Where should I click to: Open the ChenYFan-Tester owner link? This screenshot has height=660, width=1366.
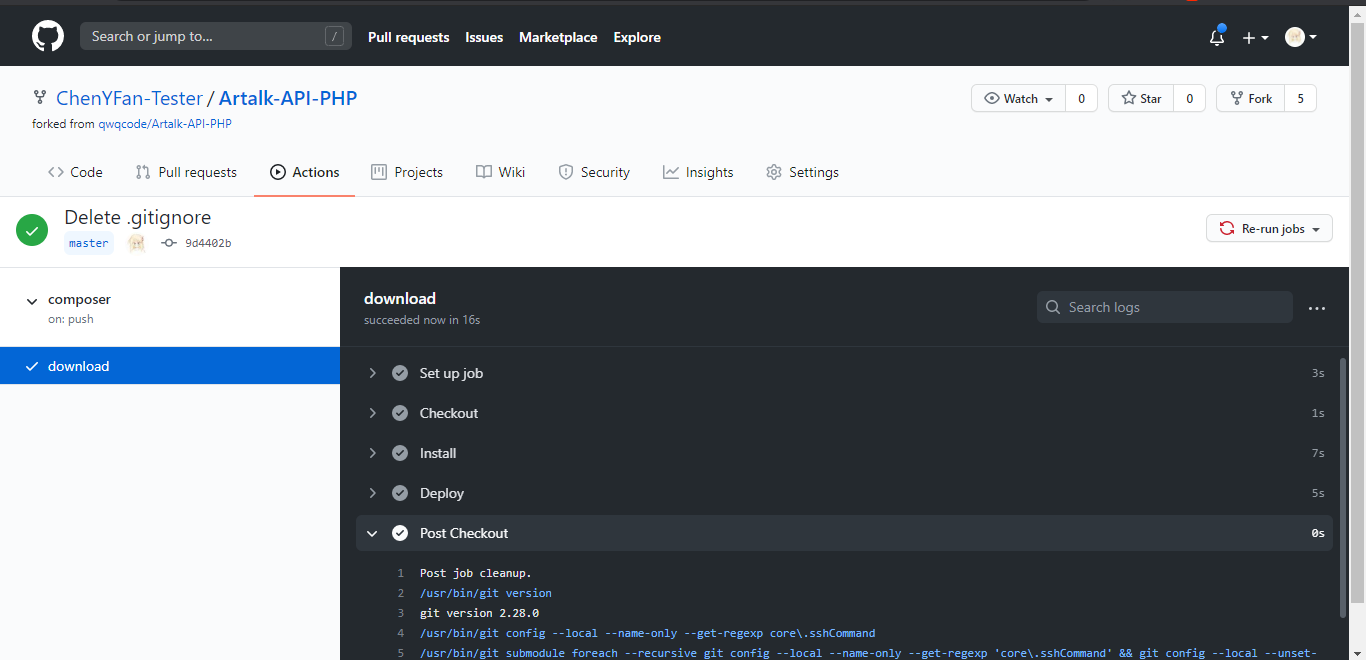coord(129,98)
